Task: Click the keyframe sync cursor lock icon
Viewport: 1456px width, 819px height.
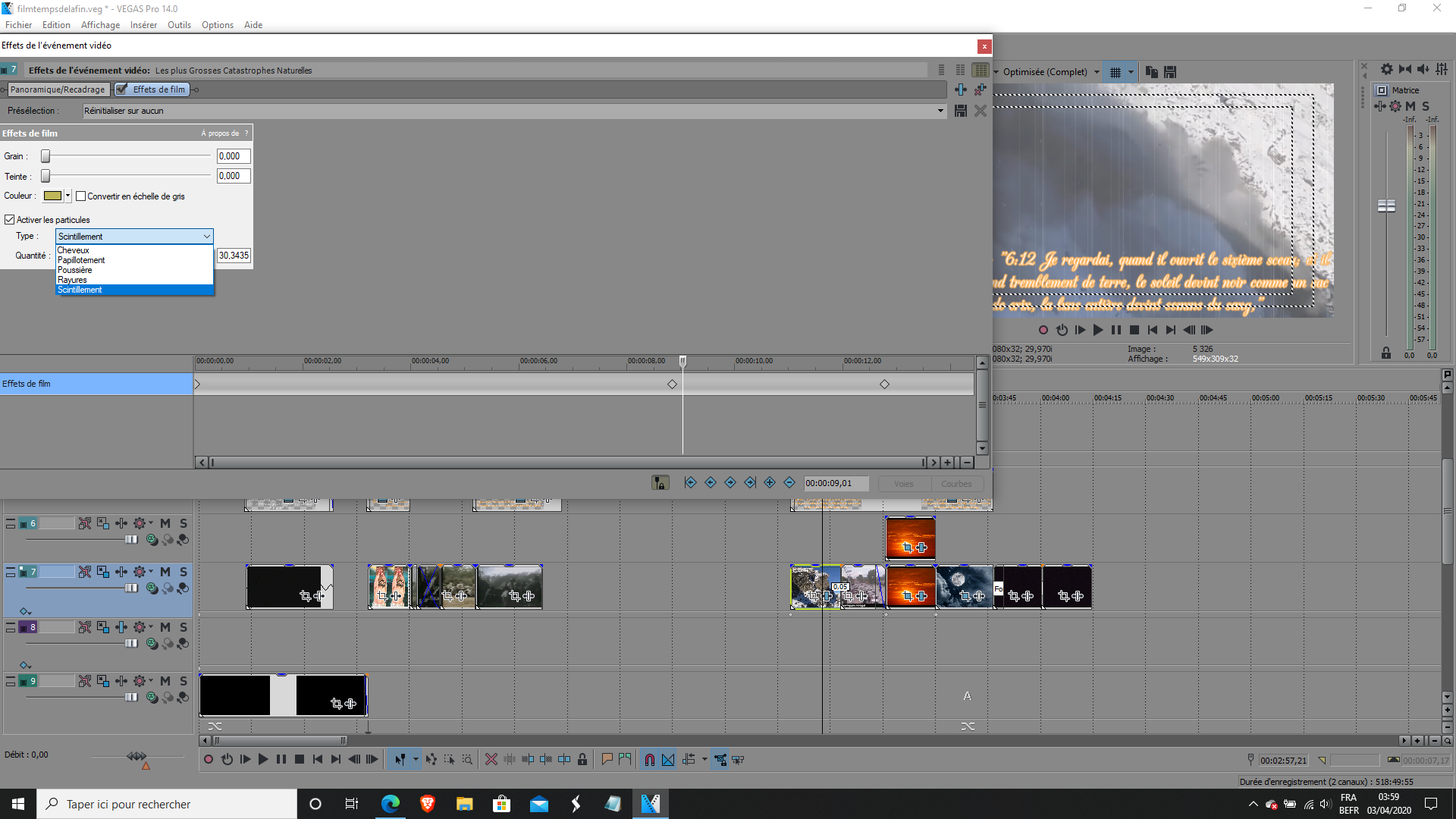Action: (660, 483)
